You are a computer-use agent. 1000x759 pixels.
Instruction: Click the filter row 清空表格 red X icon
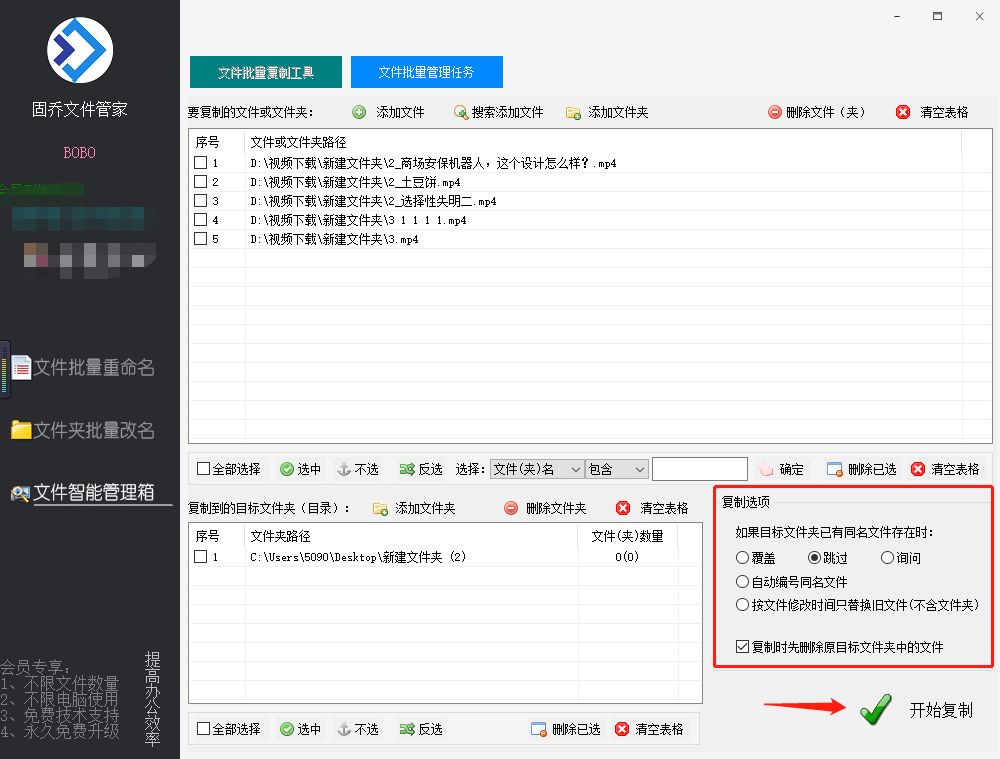[918, 469]
